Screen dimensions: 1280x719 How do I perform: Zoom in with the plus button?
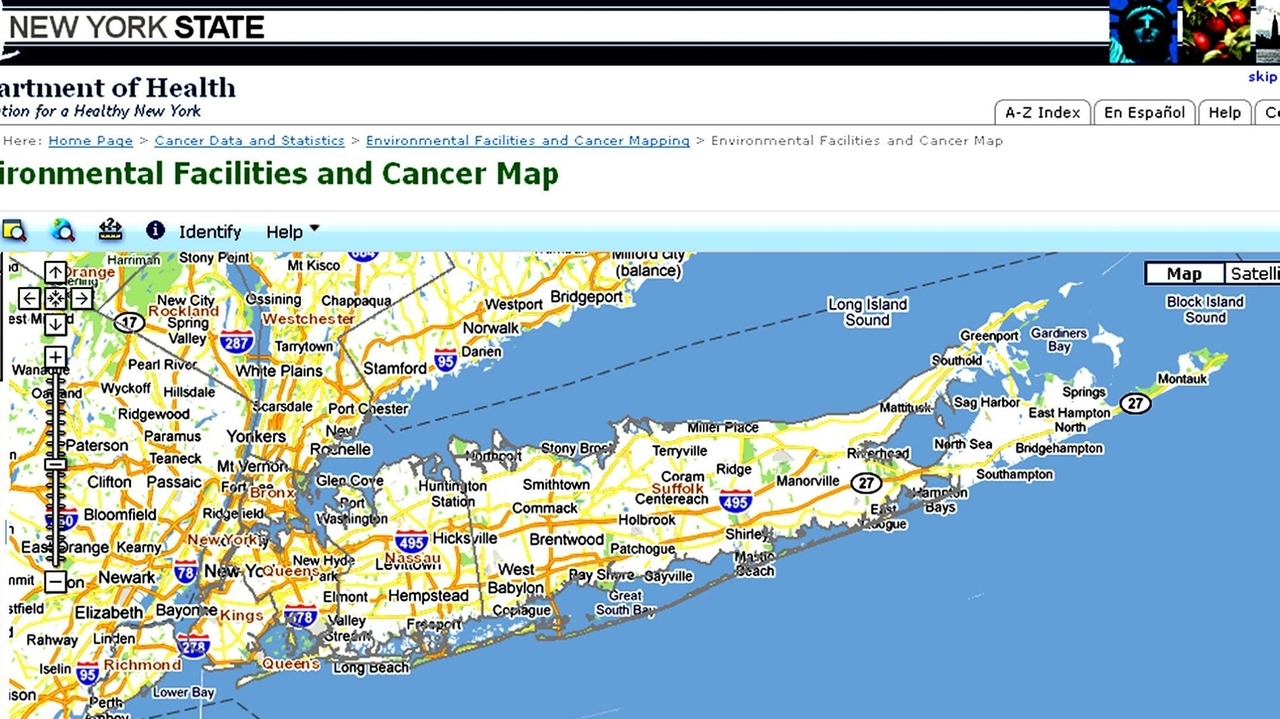56,358
